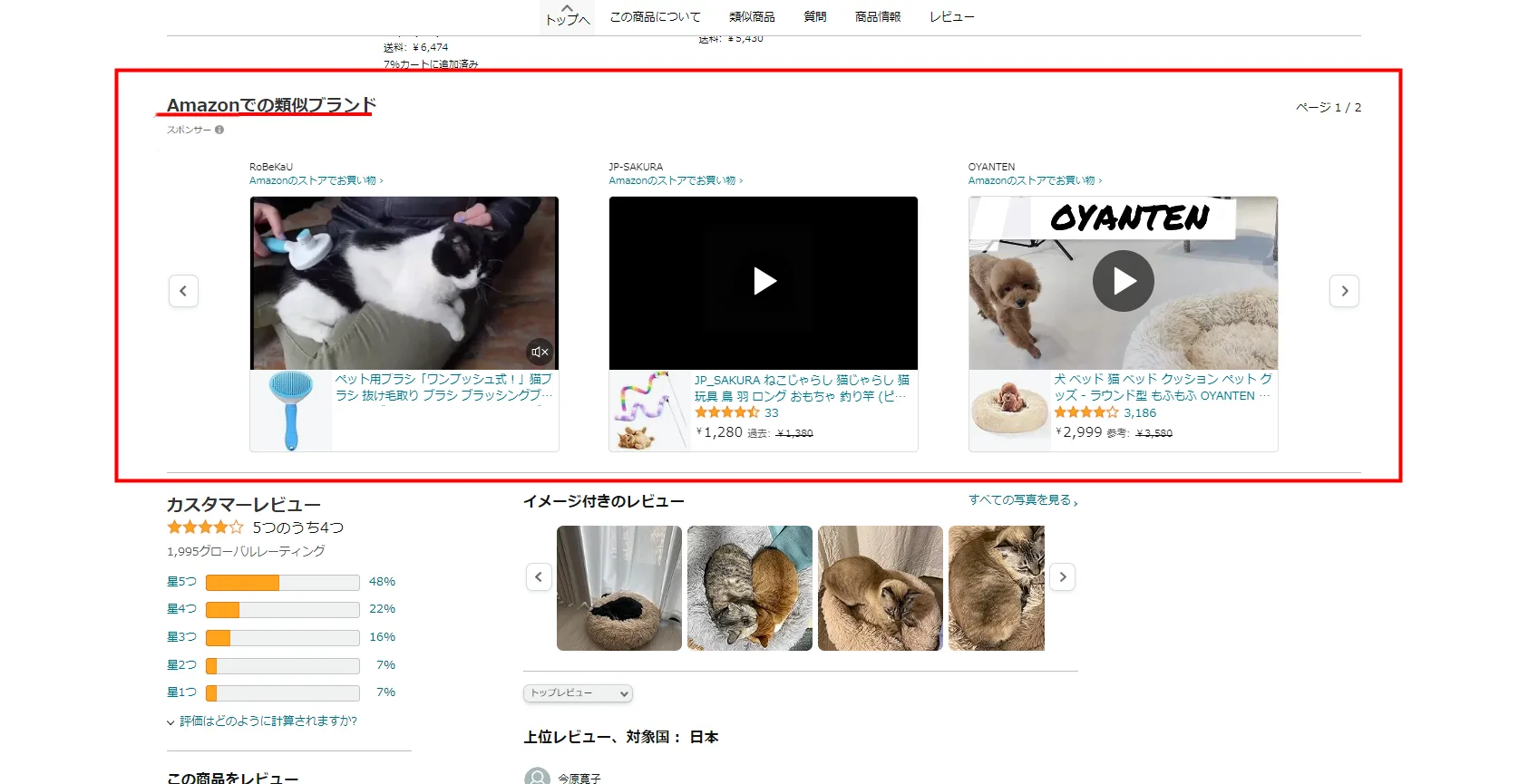Show previous review images
This screenshot has width=1538, height=784.
(539, 576)
